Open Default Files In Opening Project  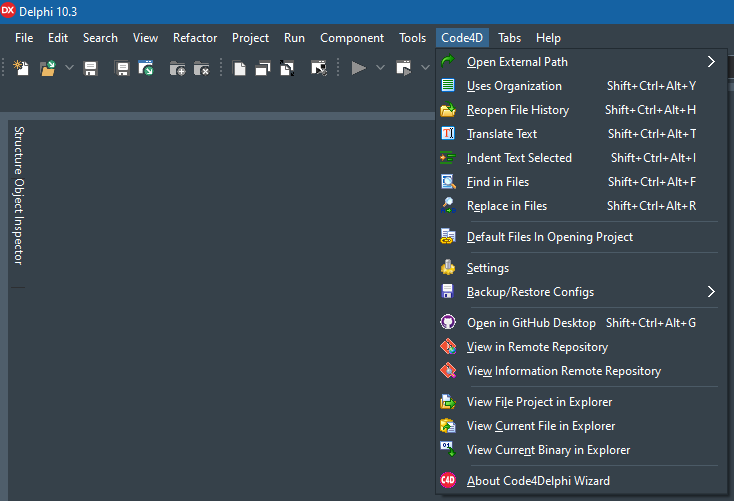pyautogui.click(x=581, y=237)
